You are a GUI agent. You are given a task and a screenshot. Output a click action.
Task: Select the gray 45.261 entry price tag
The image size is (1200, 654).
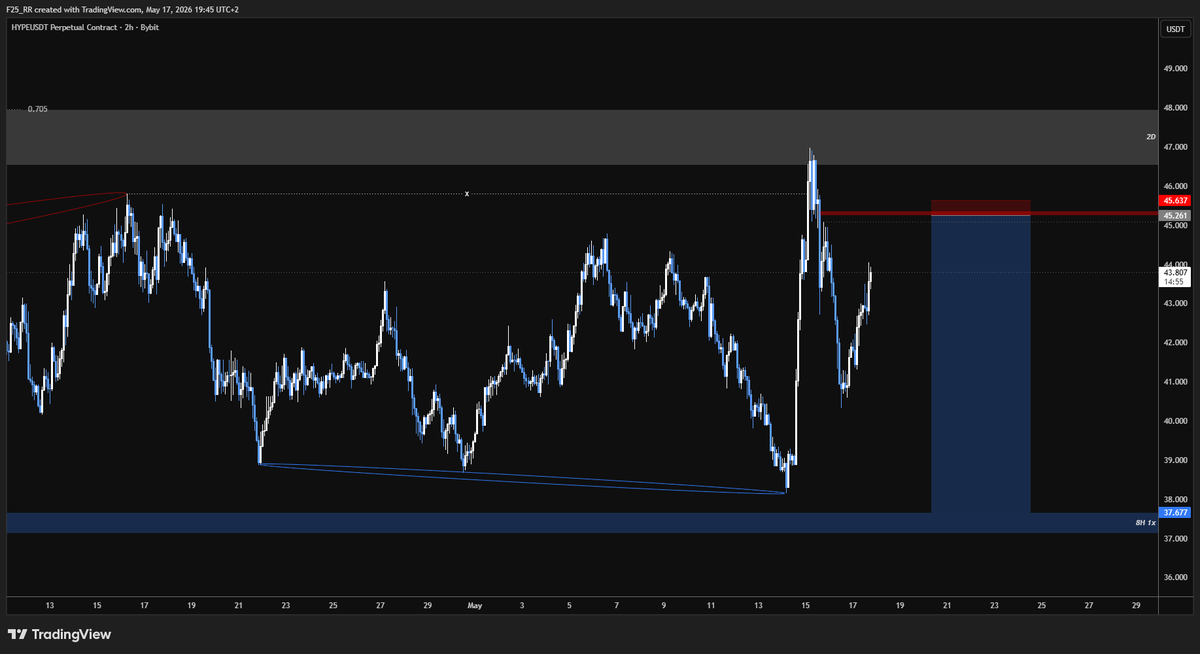pos(1174,215)
